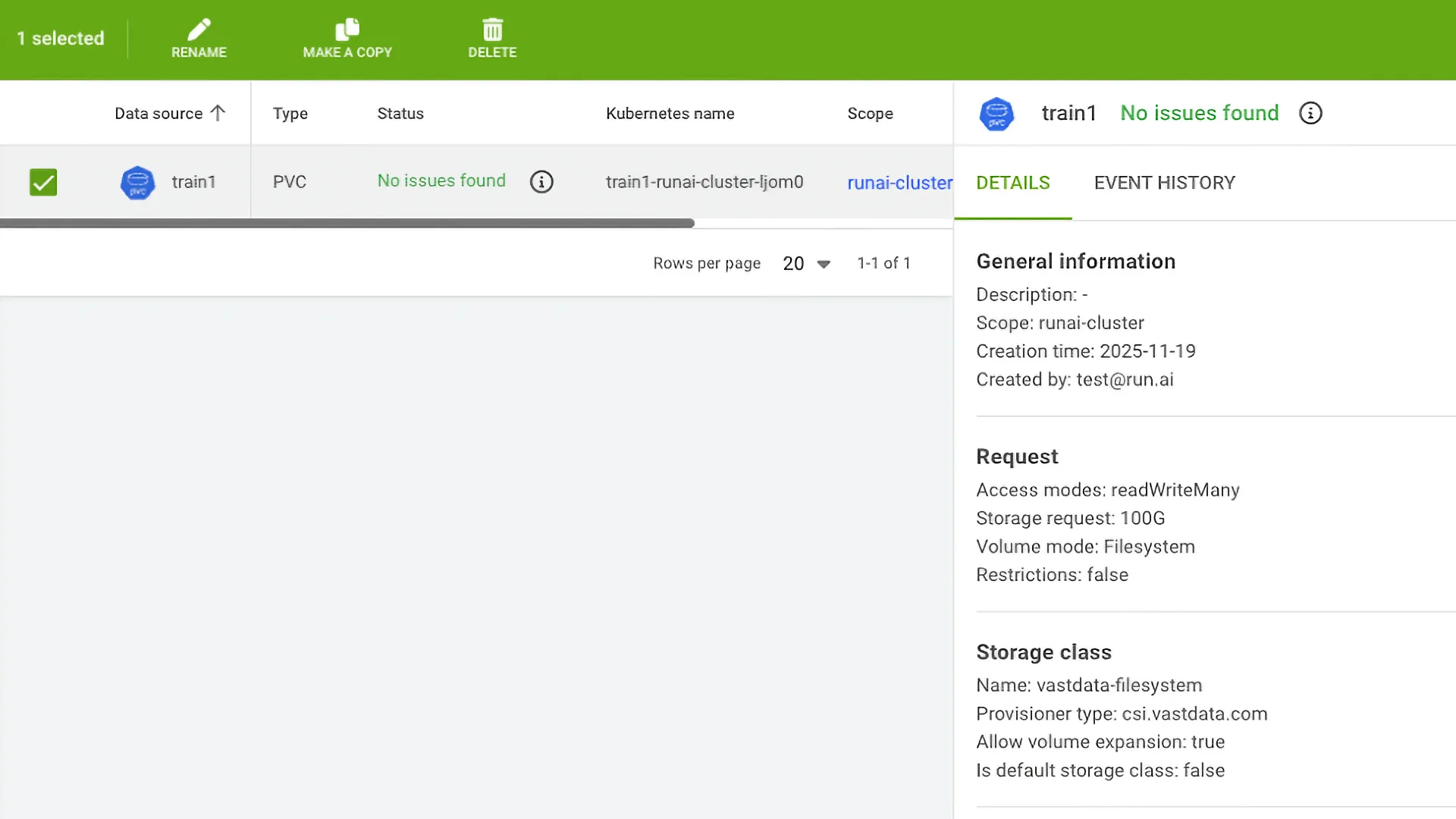The width and height of the screenshot is (1456, 819).
Task: Click 'Allow volume expansion: true' line
Action: 1100,742
